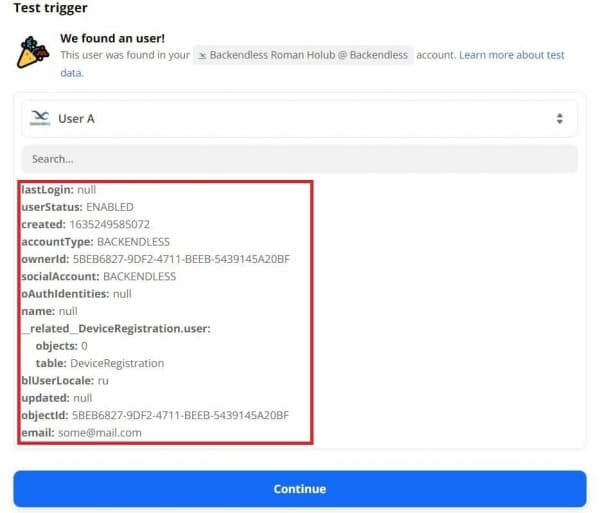This screenshot has width=600, height=513.
Task: Select the 'name: null' row
Action: (49, 311)
